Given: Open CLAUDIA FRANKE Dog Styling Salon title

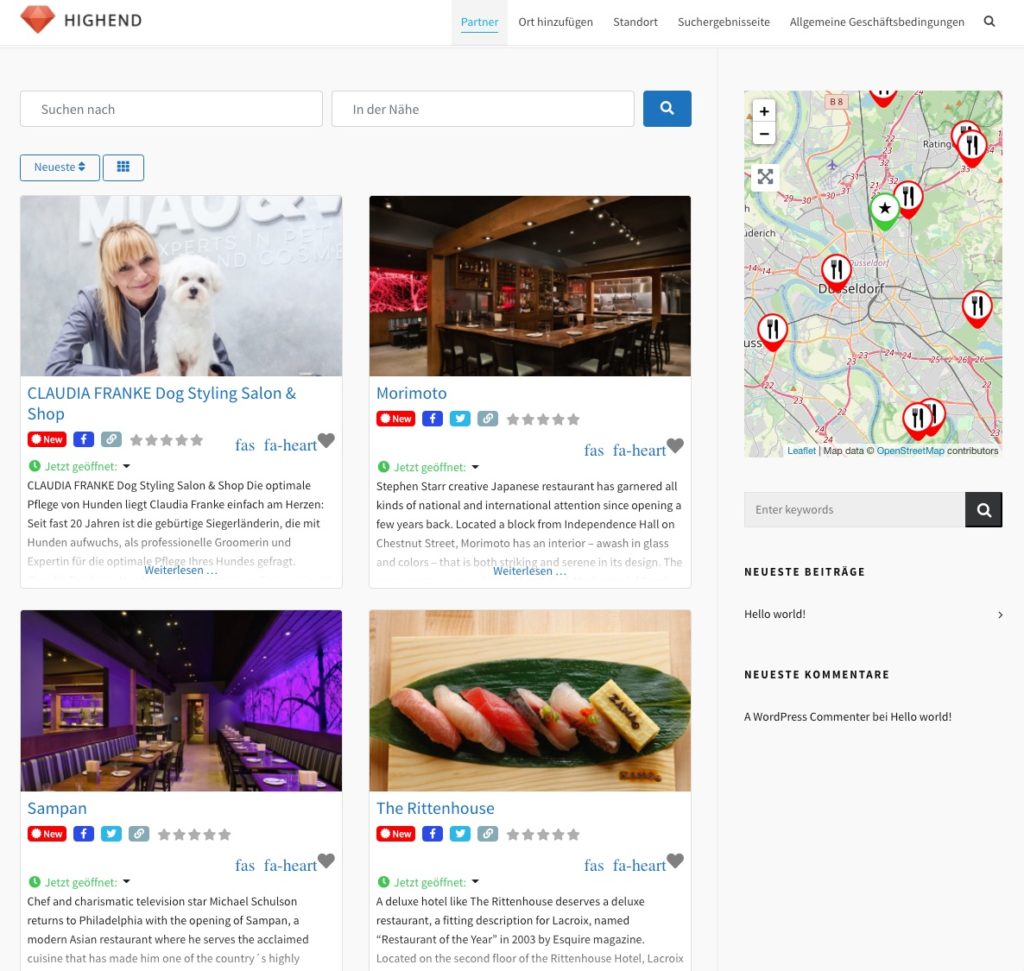Looking at the screenshot, I should [x=161, y=403].
